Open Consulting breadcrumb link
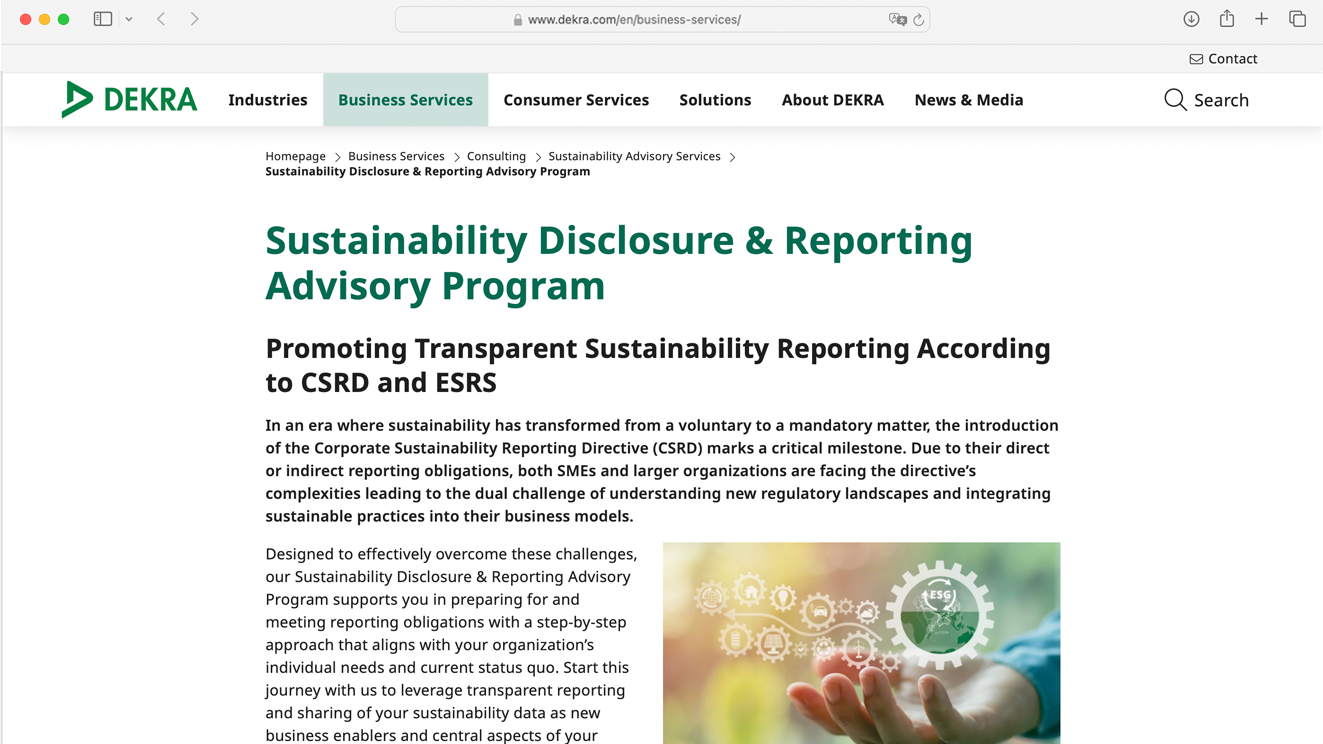This screenshot has width=1323, height=744. tap(496, 156)
